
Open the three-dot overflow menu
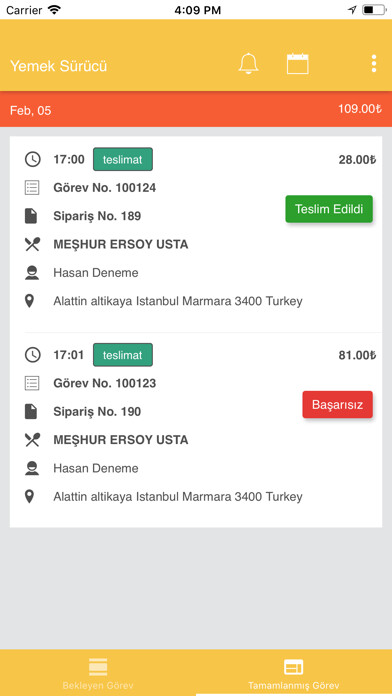[374, 63]
